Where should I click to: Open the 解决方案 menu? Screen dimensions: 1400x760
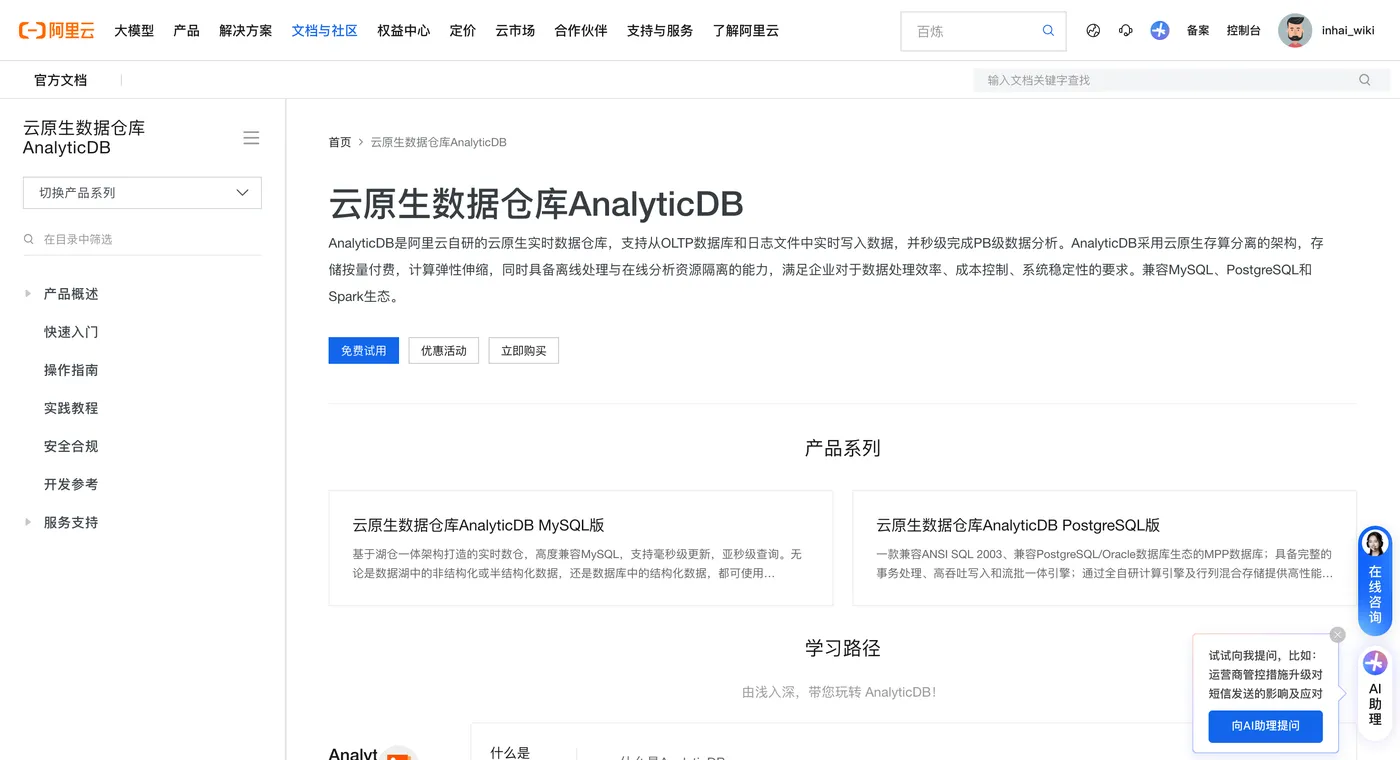pyautogui.click(x=246, y=31)
